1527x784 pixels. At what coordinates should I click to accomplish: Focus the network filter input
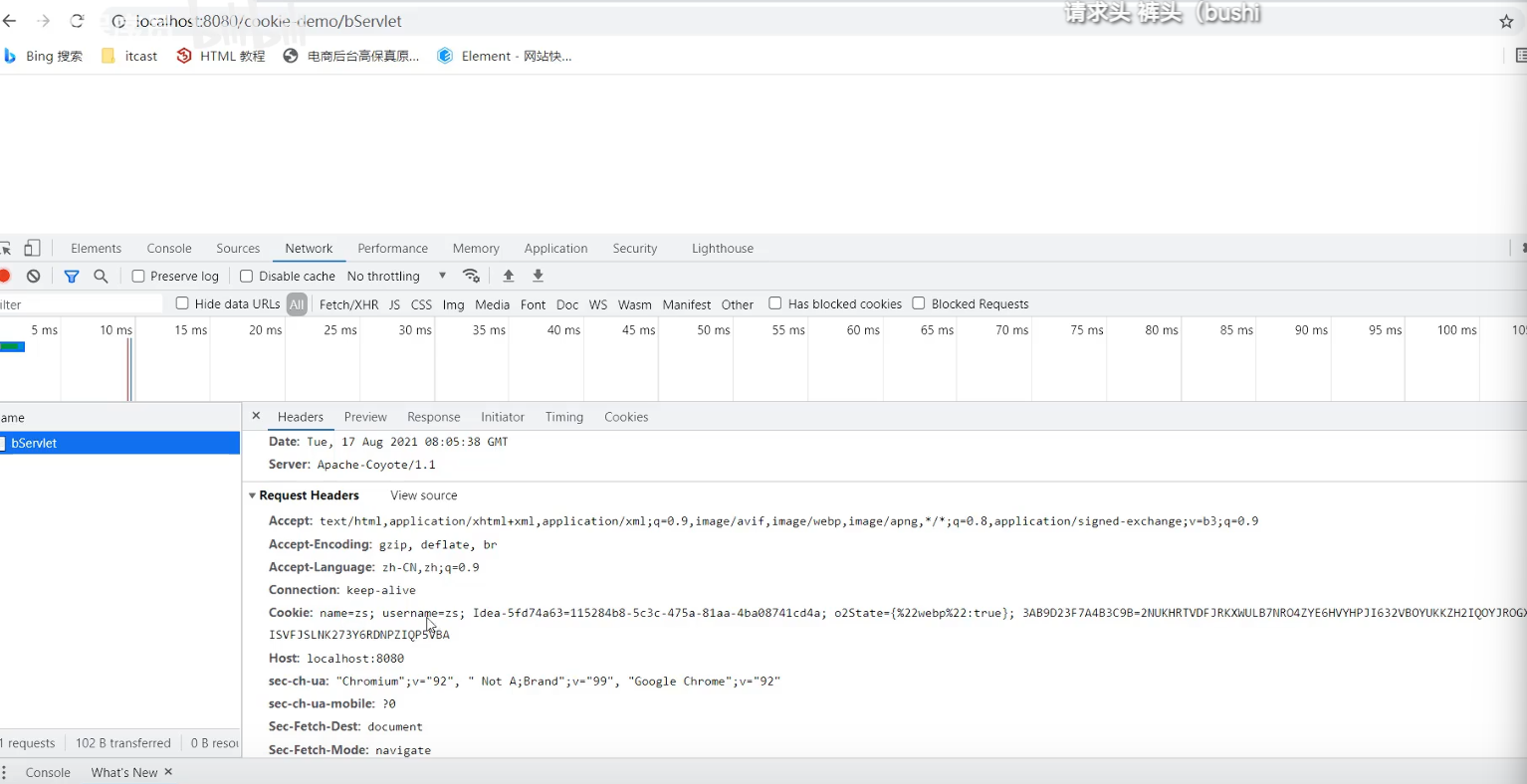pos(81,304)
